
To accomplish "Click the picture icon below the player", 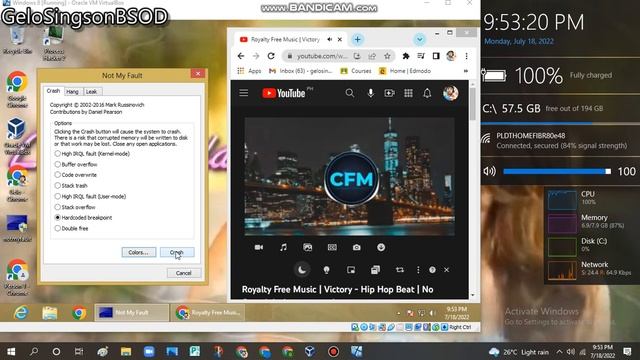I will [x=308, y=247].
